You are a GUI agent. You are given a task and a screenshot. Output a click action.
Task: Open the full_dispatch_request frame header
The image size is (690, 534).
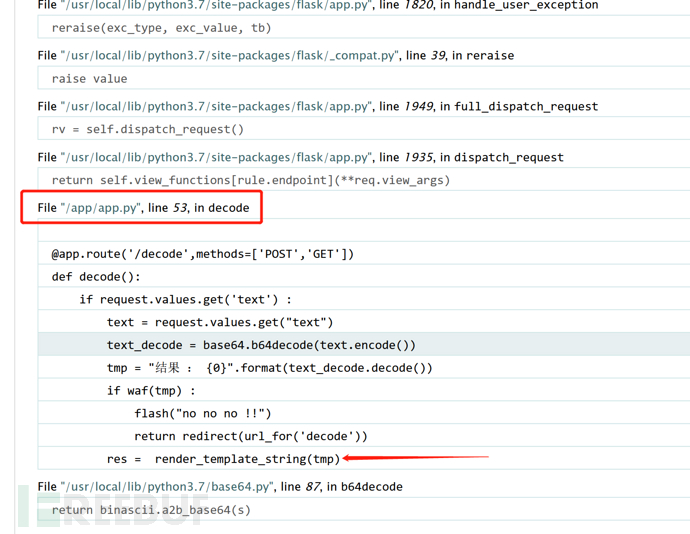317,106
